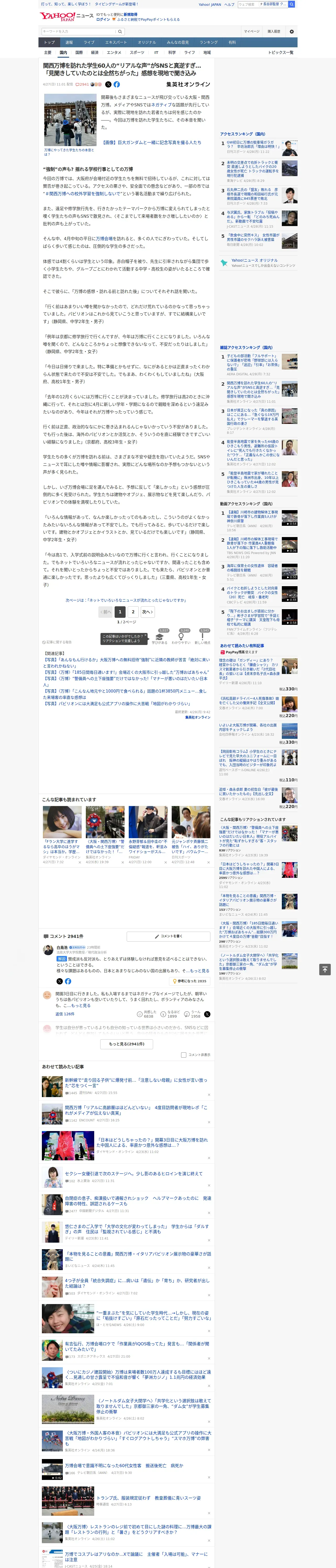Click the ログイン link
Viewport: 336px width, 1568px height.
tap(103, 20)
